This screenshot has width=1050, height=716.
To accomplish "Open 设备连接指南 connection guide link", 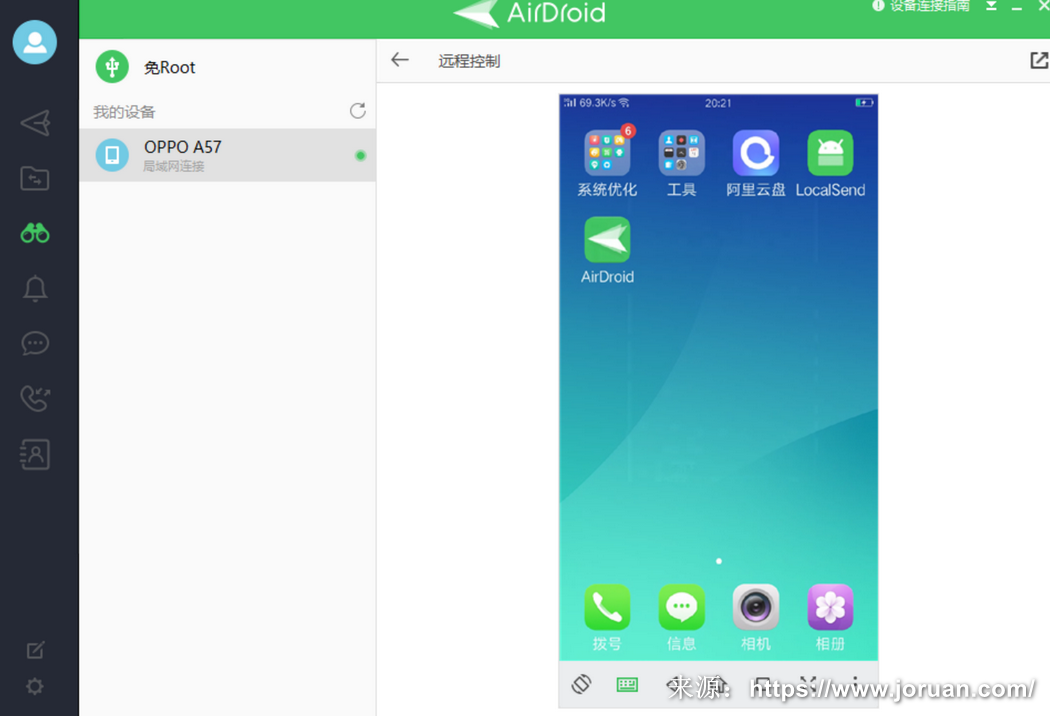I will pyautogui.click(x=921, y=6).
